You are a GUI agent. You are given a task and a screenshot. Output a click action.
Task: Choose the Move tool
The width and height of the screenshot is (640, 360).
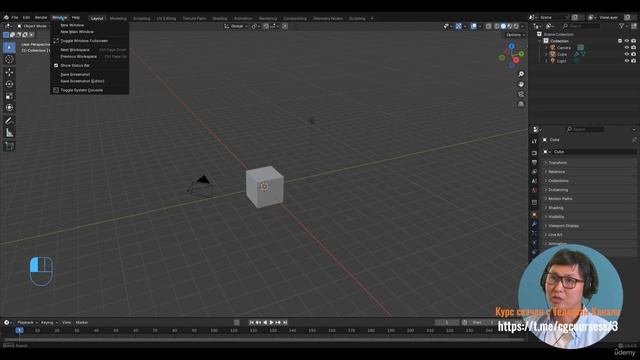point(9,72)
